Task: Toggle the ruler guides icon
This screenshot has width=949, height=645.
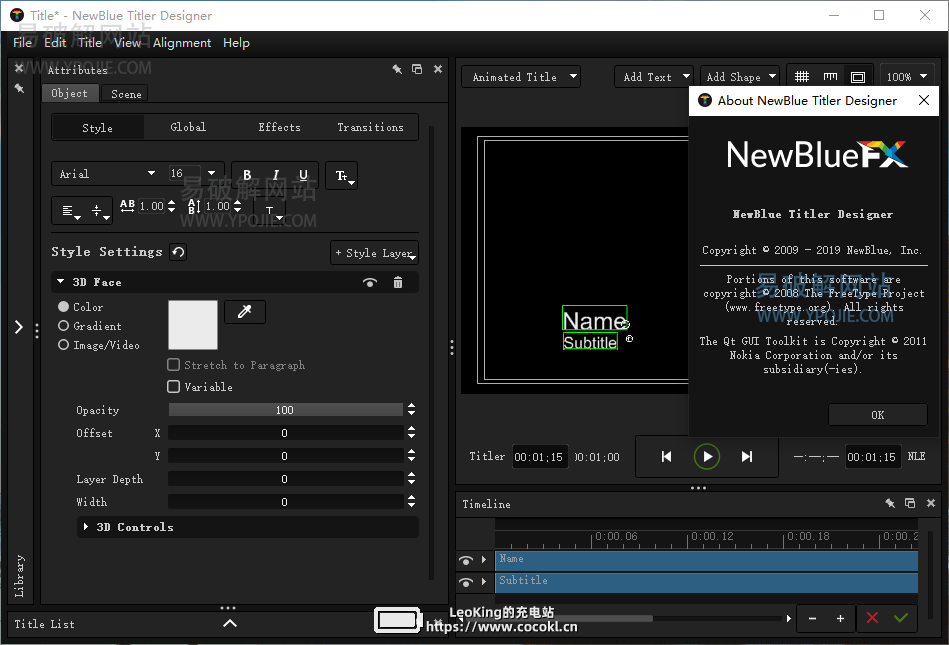Action: [830, 77]
